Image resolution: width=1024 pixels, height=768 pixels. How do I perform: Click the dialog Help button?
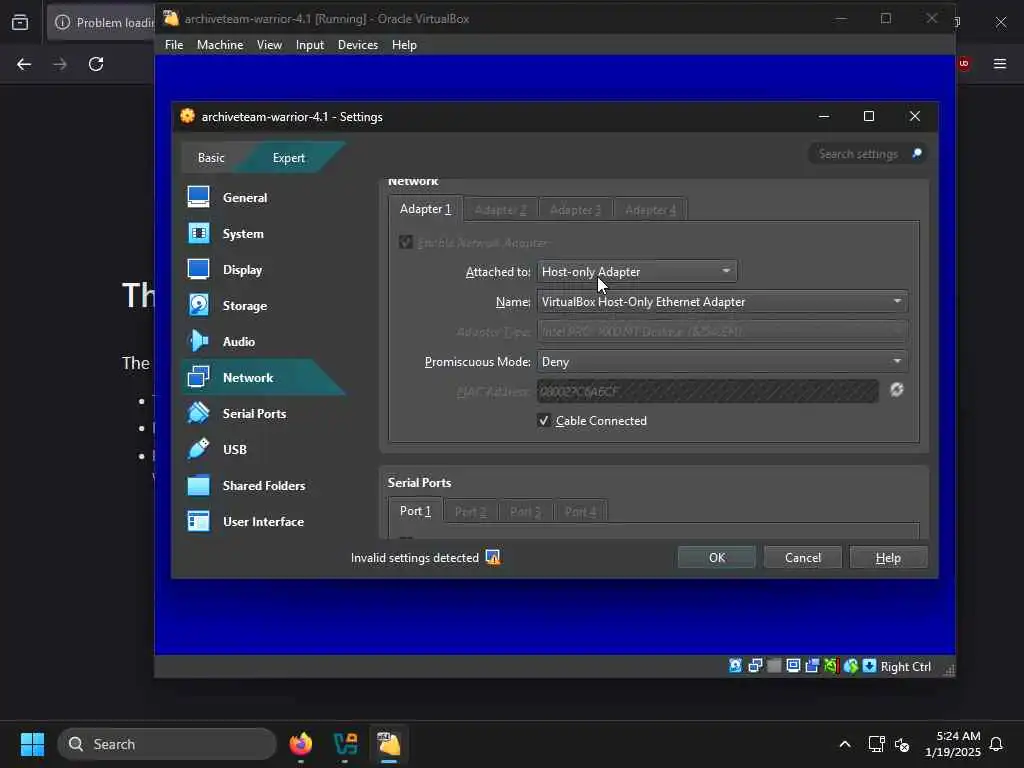[x=888, y=557]
